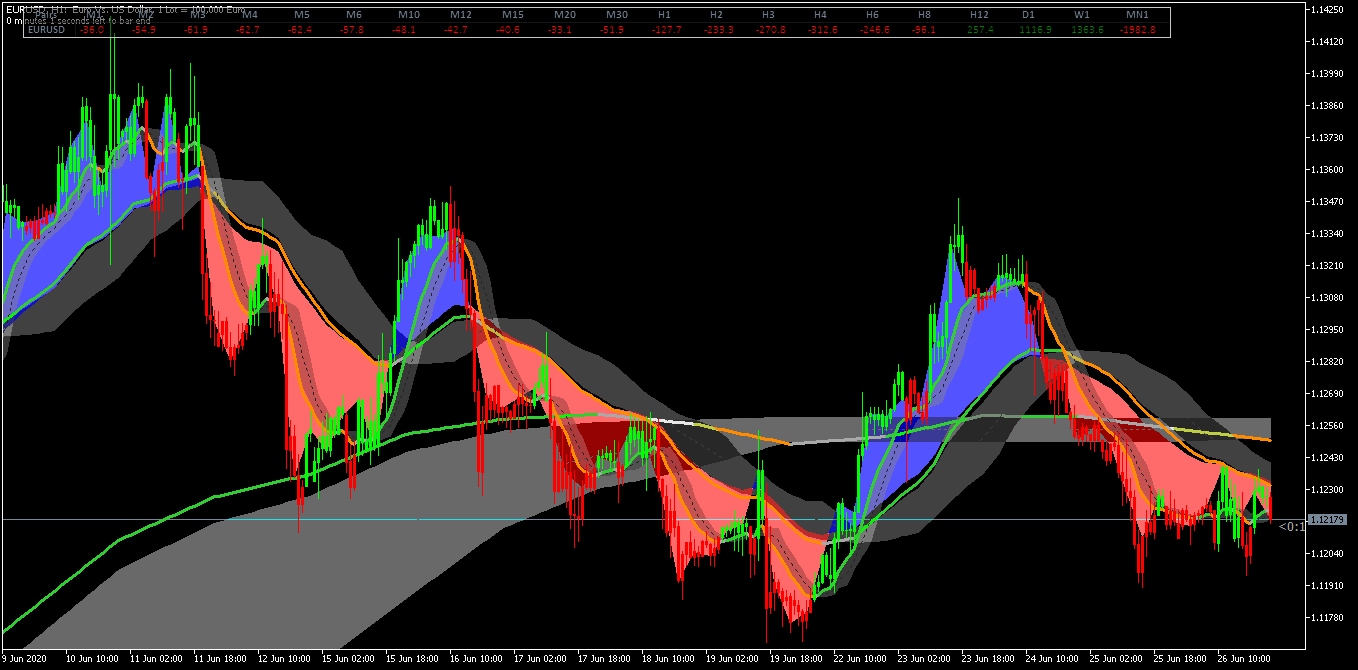Click the M30 timeframe column header
1358x670 pixels.
click(617, 15)
